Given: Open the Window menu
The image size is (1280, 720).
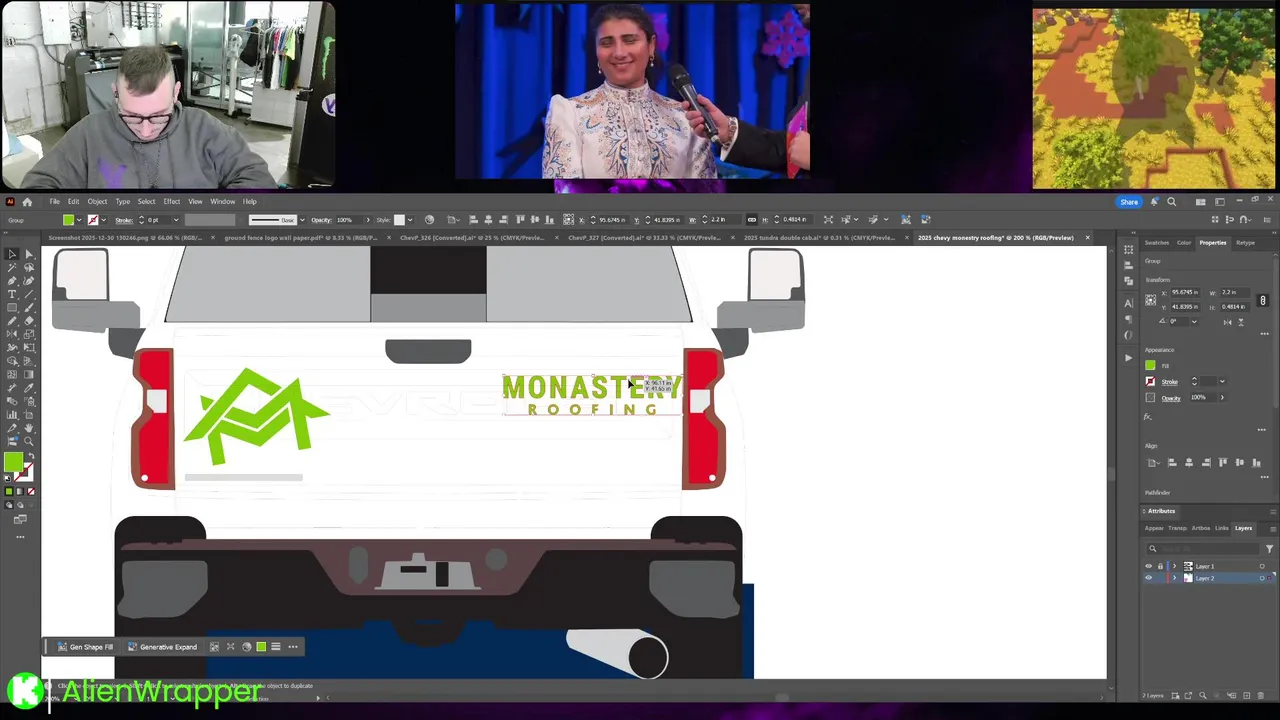Looking at the screenshot, I should 222,202.
